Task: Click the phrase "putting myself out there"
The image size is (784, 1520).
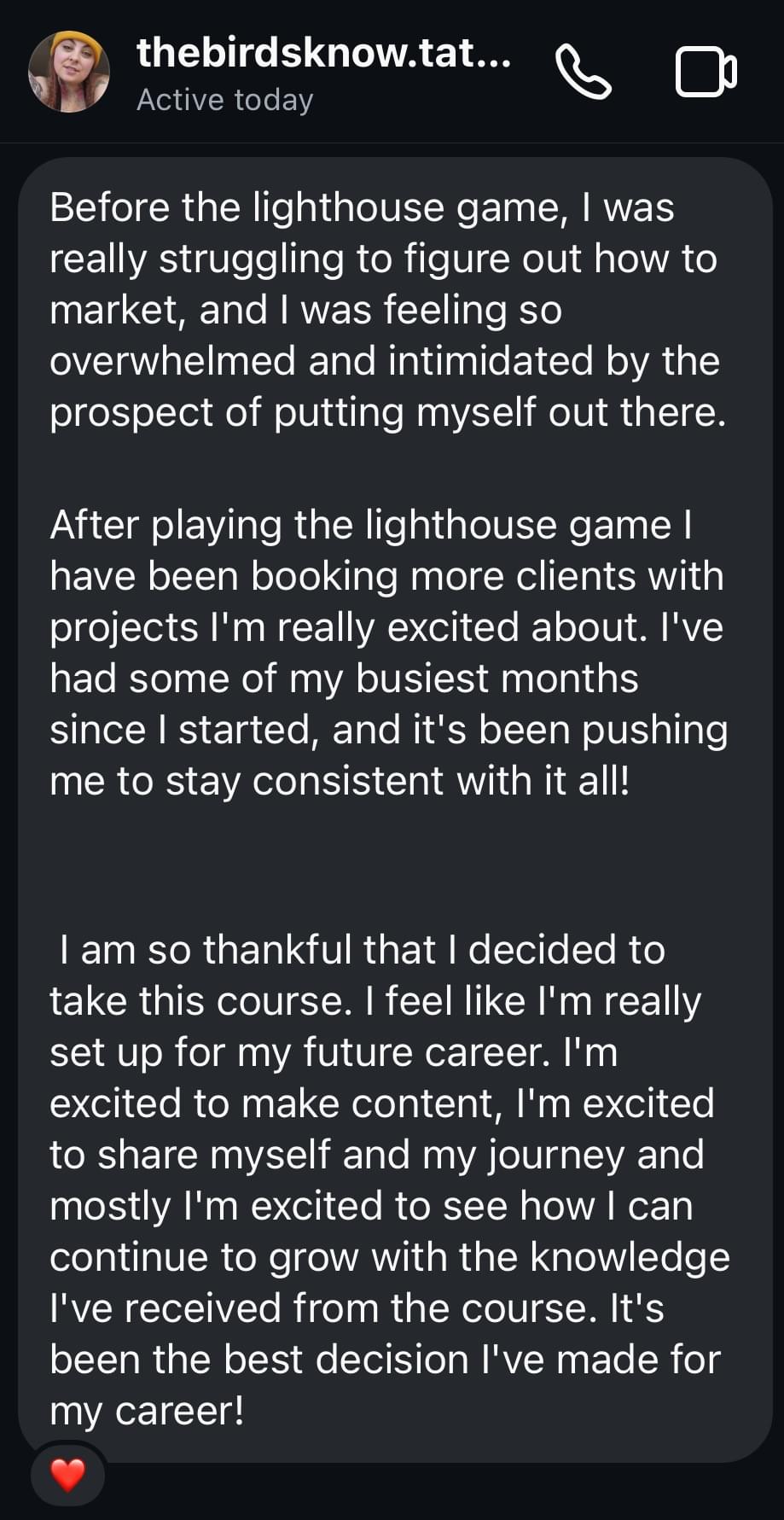Action: [x=499, y=412]
